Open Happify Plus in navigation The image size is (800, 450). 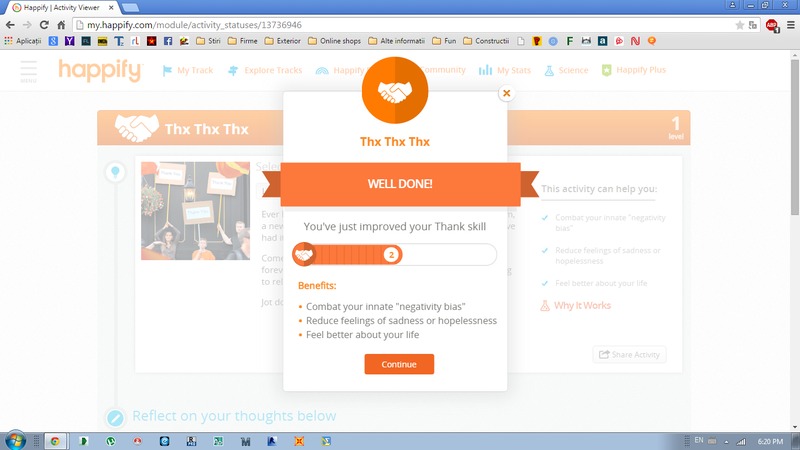click(634, 70)
